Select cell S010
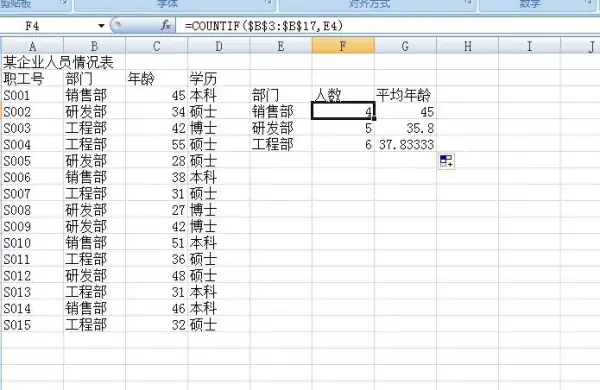 (x=33, y=243)
